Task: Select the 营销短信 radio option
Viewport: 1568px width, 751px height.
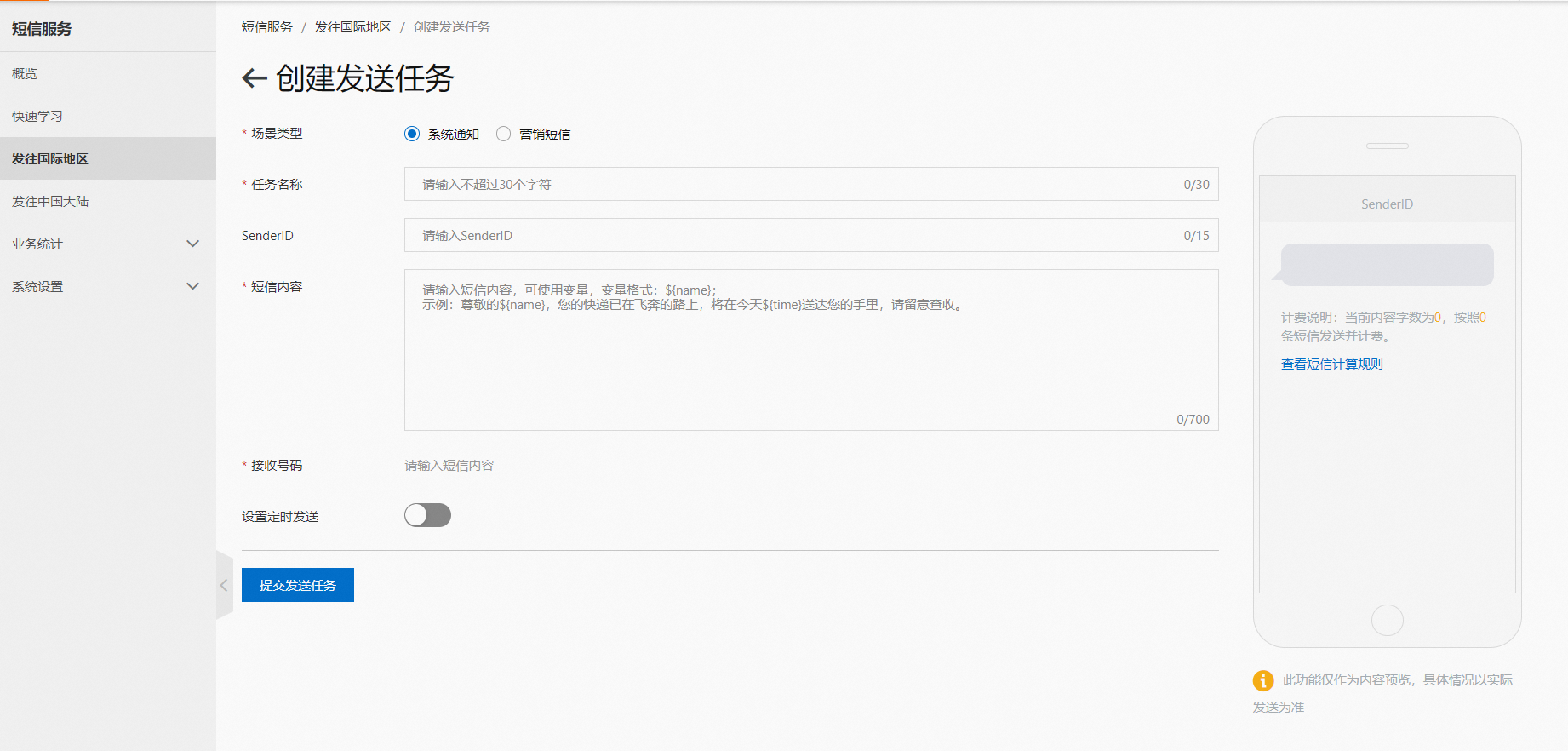Action: 504,134
